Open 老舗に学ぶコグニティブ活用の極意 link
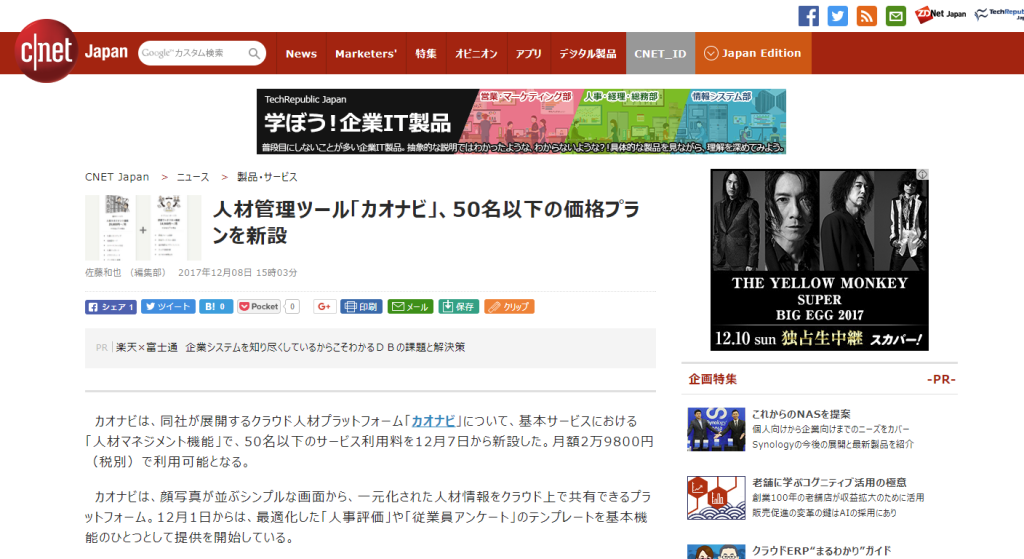Image resolution: width=1024 pixels, height=559 pixels. point(829,483)
